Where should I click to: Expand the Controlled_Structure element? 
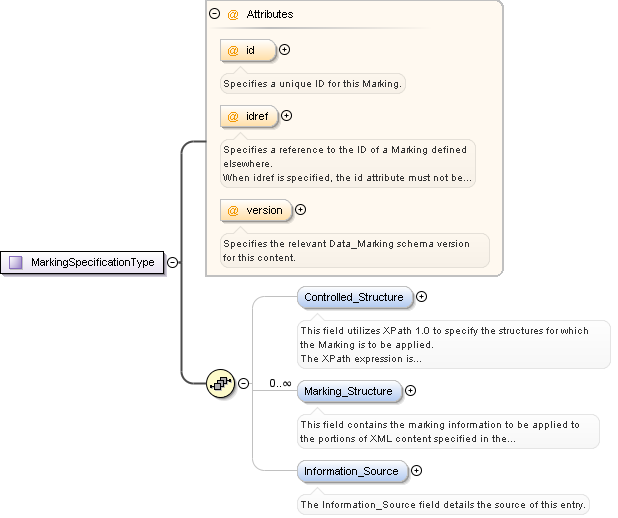click(421, 296)
